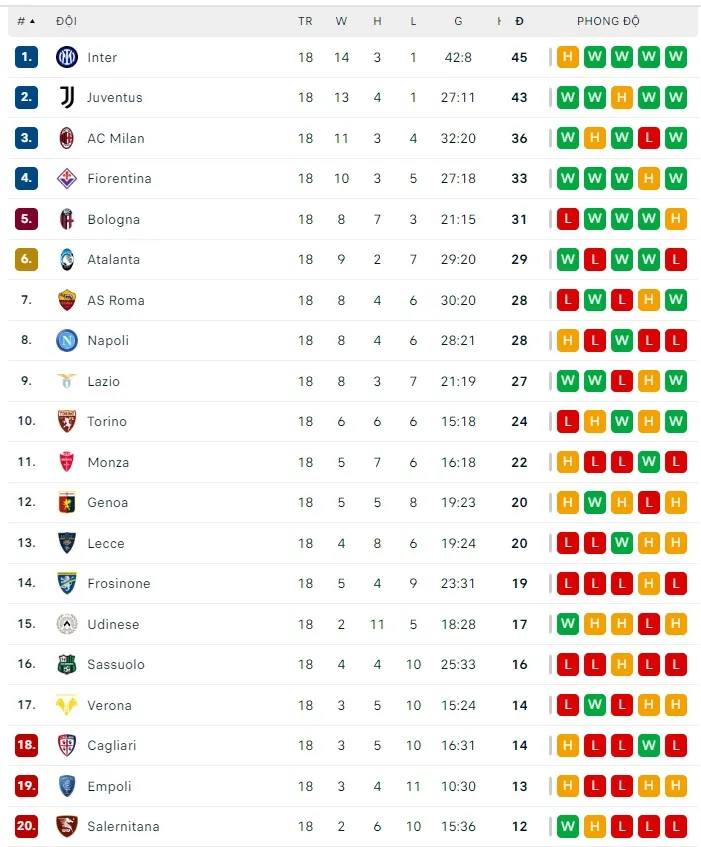Click the Genoa crest icon
This screenshot has width=701, height=847.
pyautogui.click(x=67, y=502)
